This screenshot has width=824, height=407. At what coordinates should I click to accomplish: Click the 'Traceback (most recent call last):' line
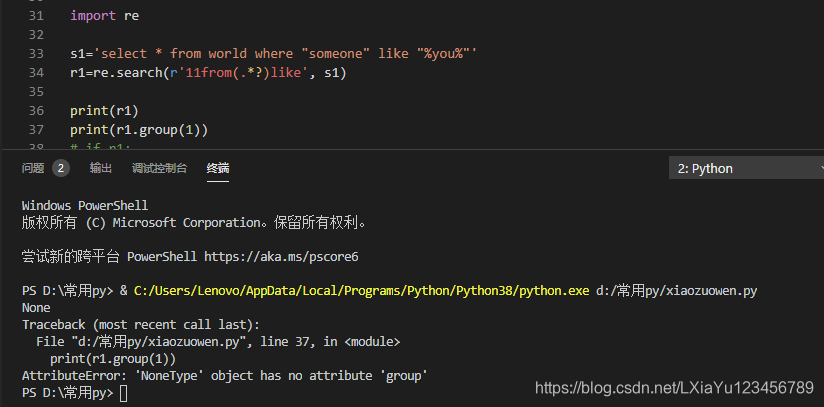pyautogui.click(x=141, y=324)
